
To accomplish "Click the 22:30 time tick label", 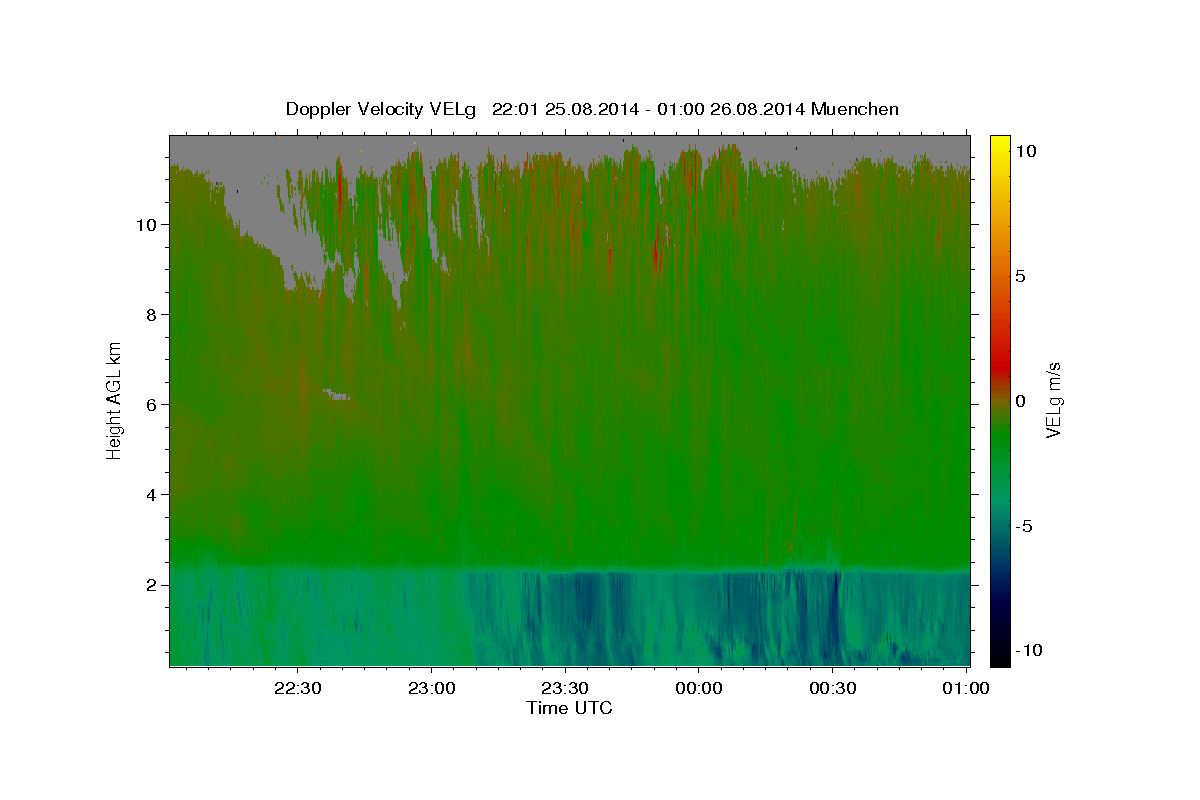I will point(297,688).
